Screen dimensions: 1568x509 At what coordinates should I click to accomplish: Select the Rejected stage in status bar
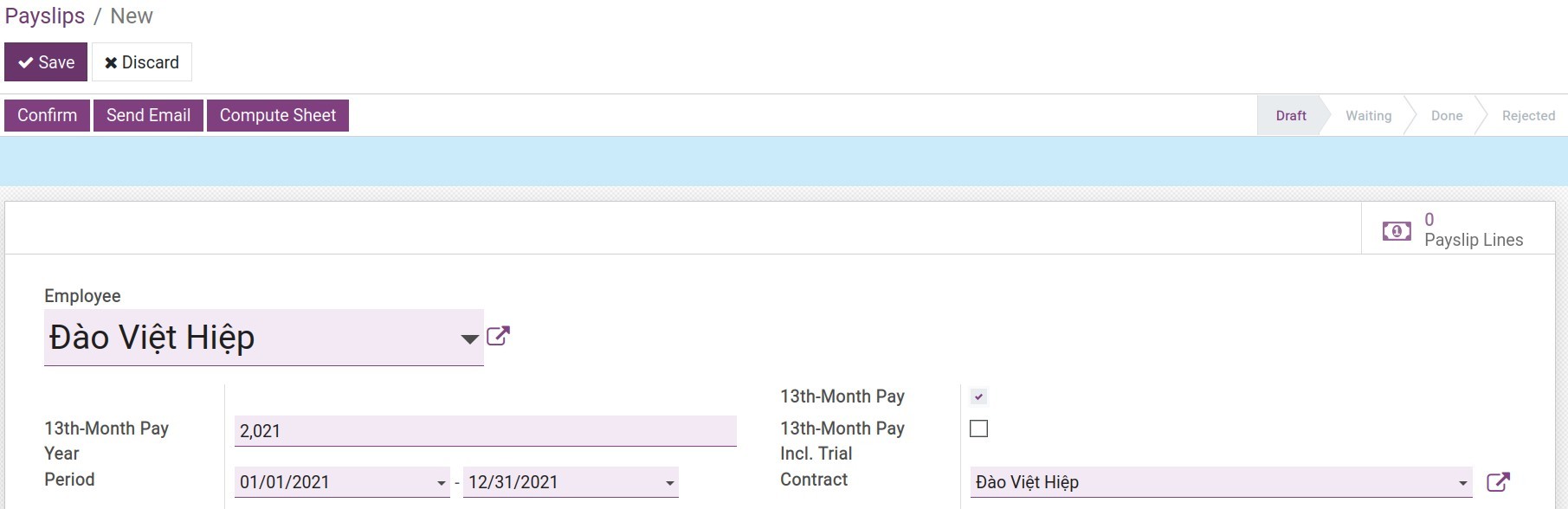1526,115
